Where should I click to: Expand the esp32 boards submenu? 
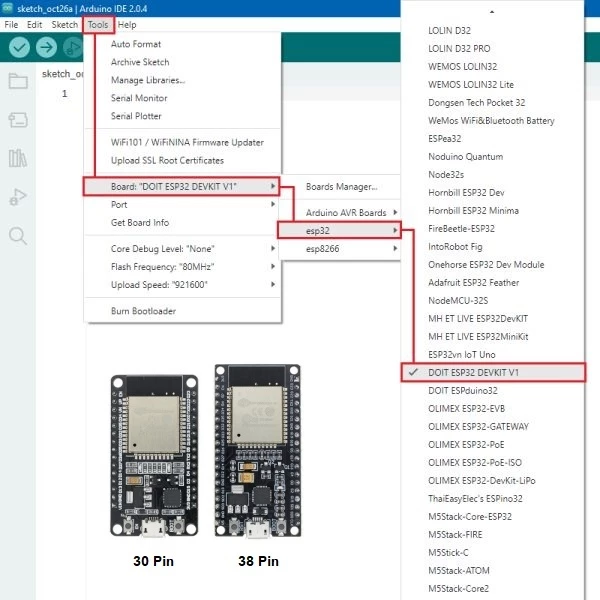coord(339,230)
